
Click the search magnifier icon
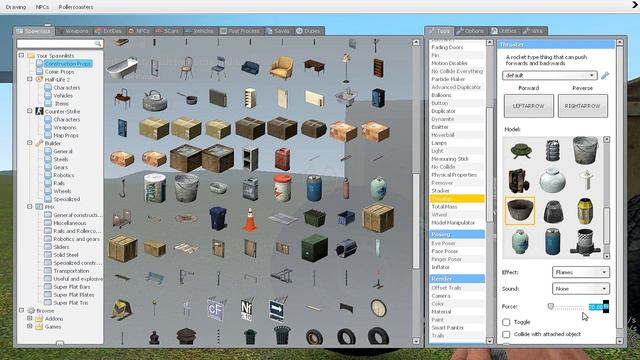point(98,44)
